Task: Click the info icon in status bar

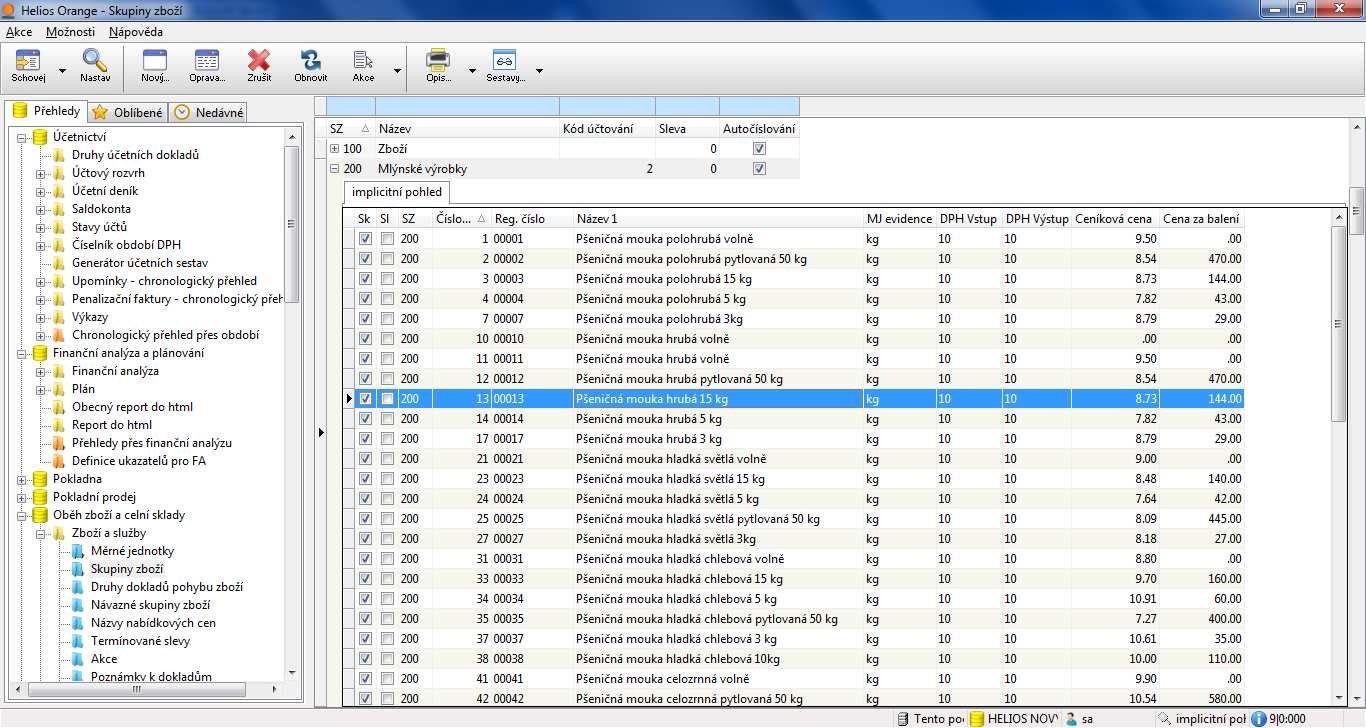Action: pos(1259,719)
